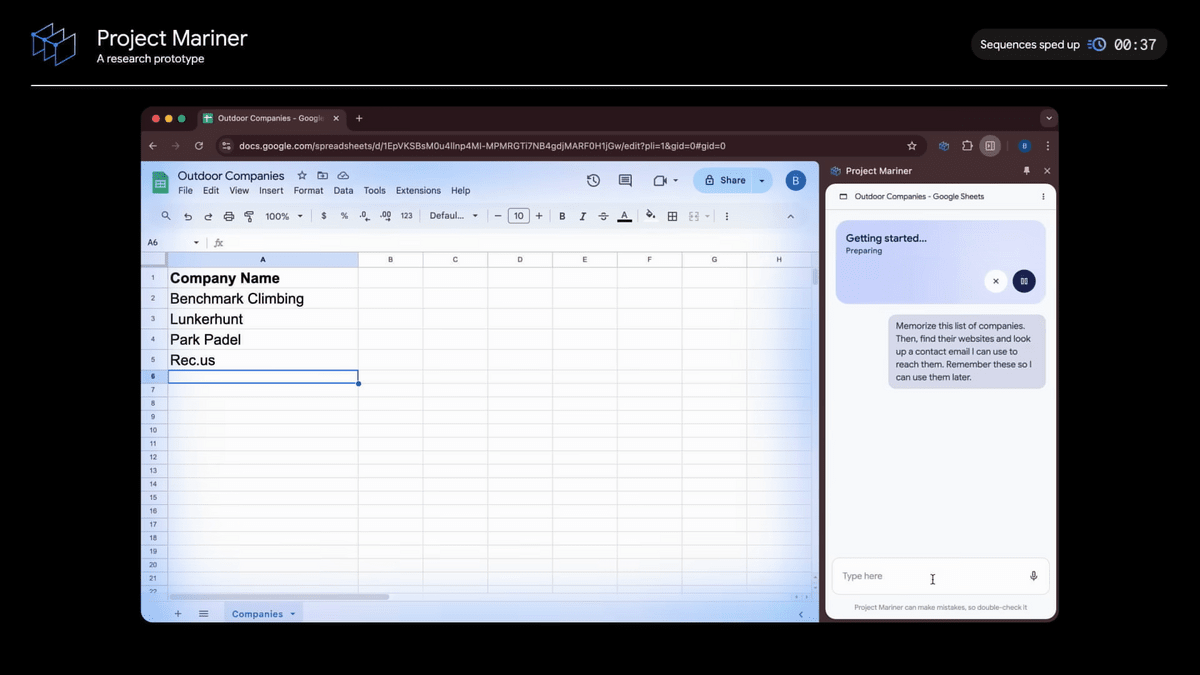Click the borders icon in the toolbar
This screenshot has height=675, width=1200.
[674, 215]
